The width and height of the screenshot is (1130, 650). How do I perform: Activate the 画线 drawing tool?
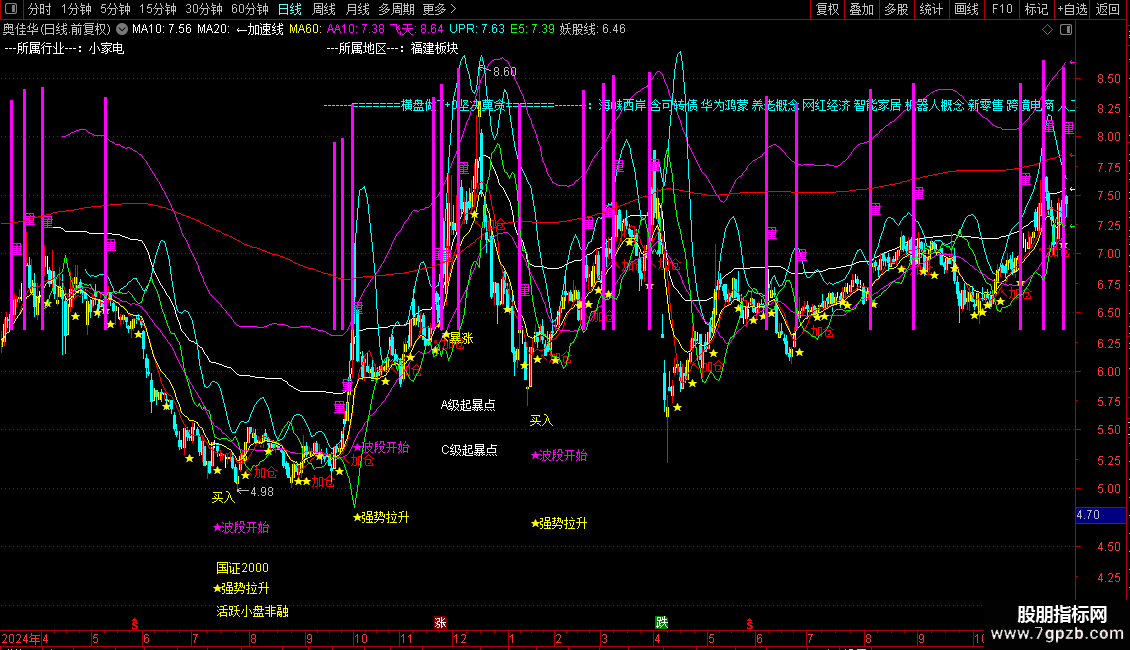pos(966,9)
